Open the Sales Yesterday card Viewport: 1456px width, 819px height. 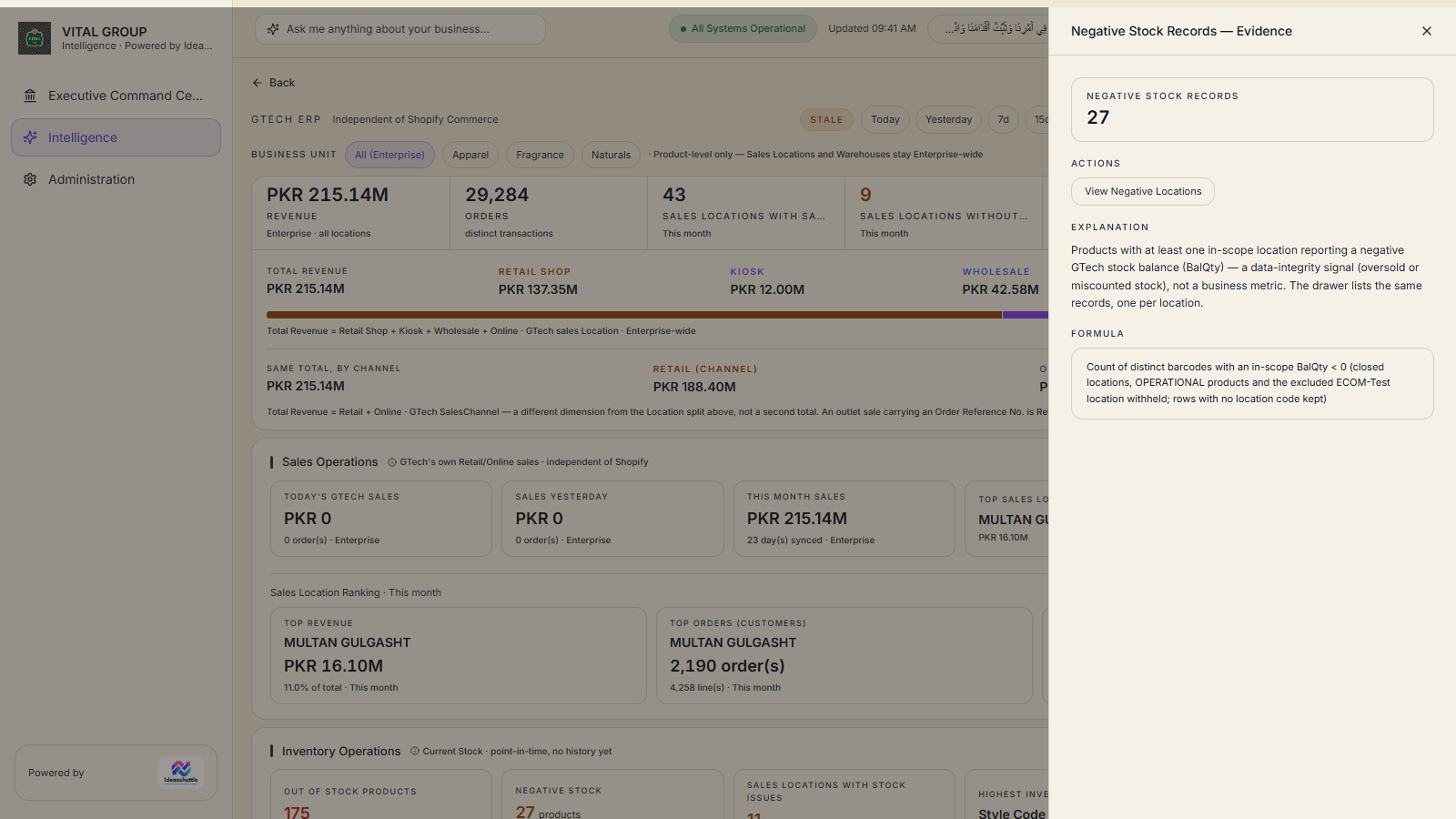click(612, 519)
